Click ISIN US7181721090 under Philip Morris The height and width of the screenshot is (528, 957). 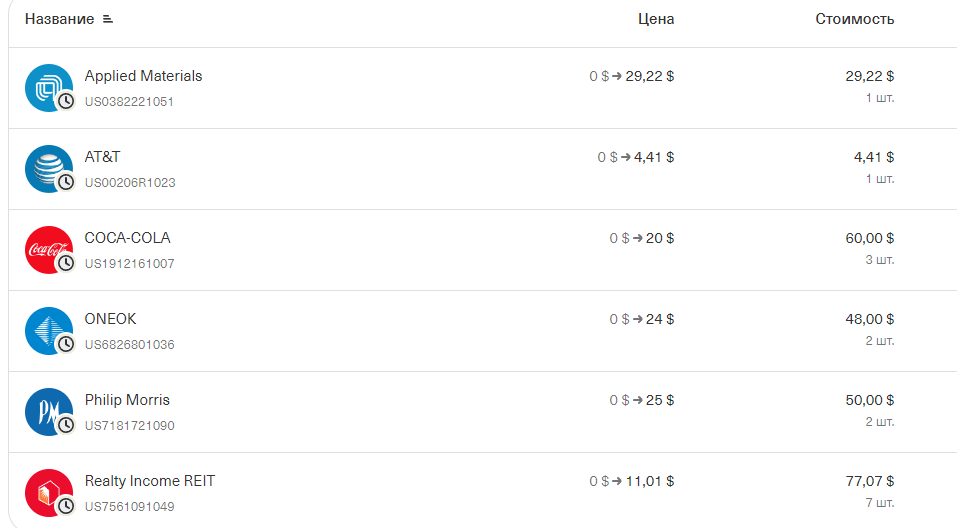pyautogui.click(x=129, y=425)
